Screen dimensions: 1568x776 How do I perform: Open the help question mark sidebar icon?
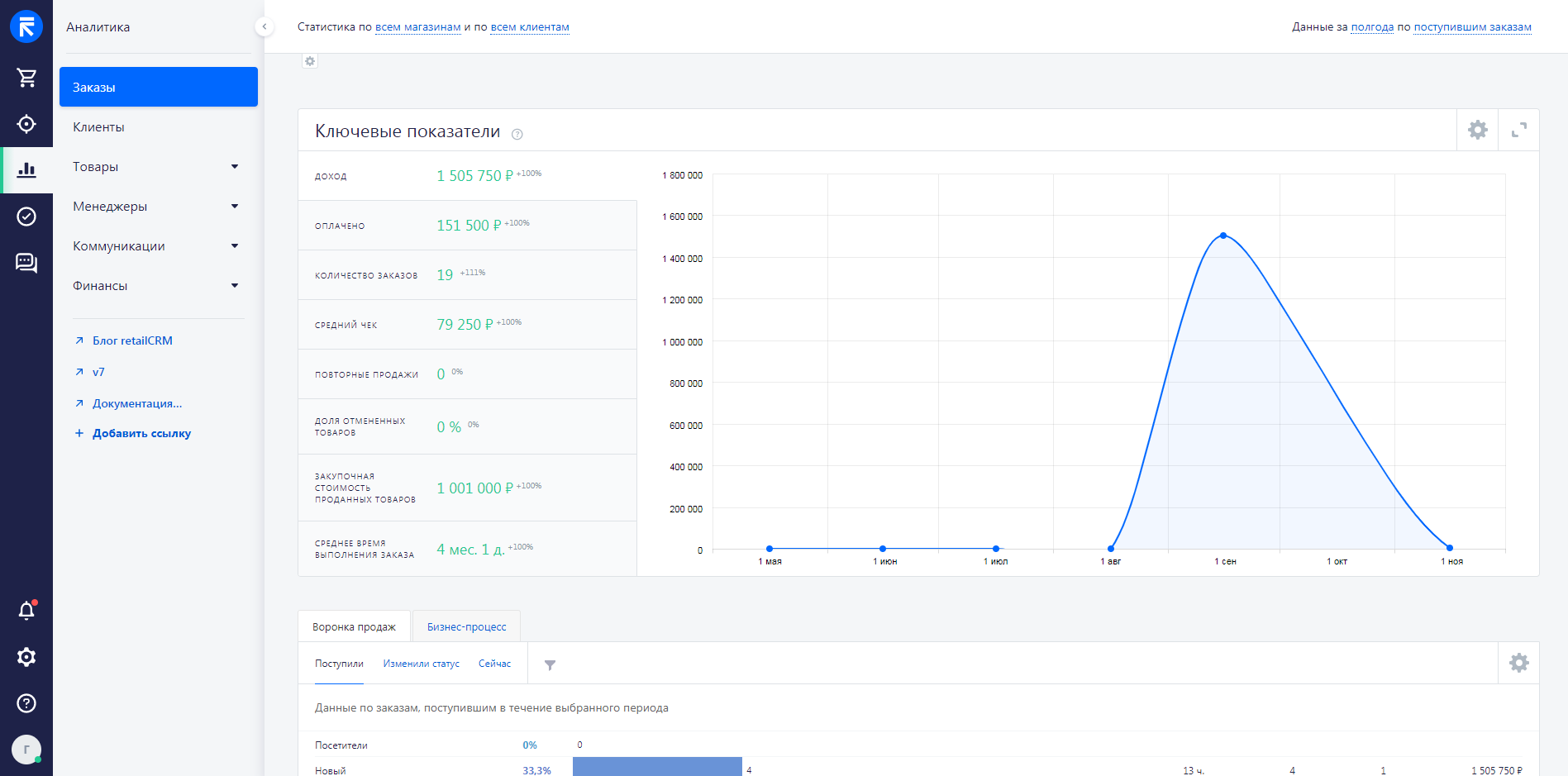tap(26, 703)
